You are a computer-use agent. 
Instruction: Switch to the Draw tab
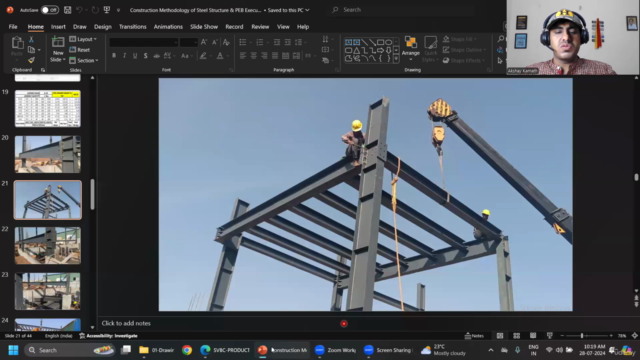[80, 27]
